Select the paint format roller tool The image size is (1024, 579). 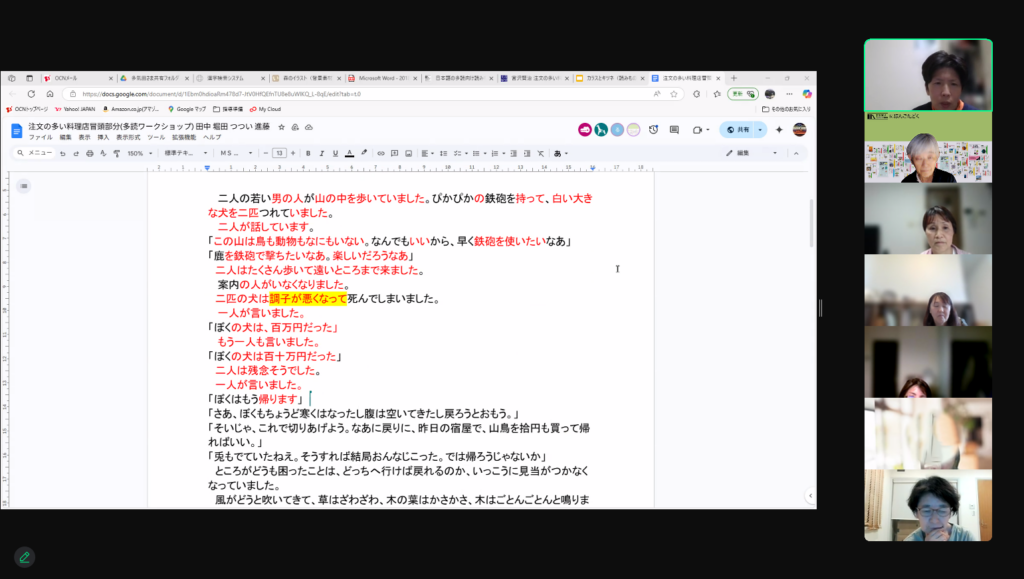tap(116, 153)
